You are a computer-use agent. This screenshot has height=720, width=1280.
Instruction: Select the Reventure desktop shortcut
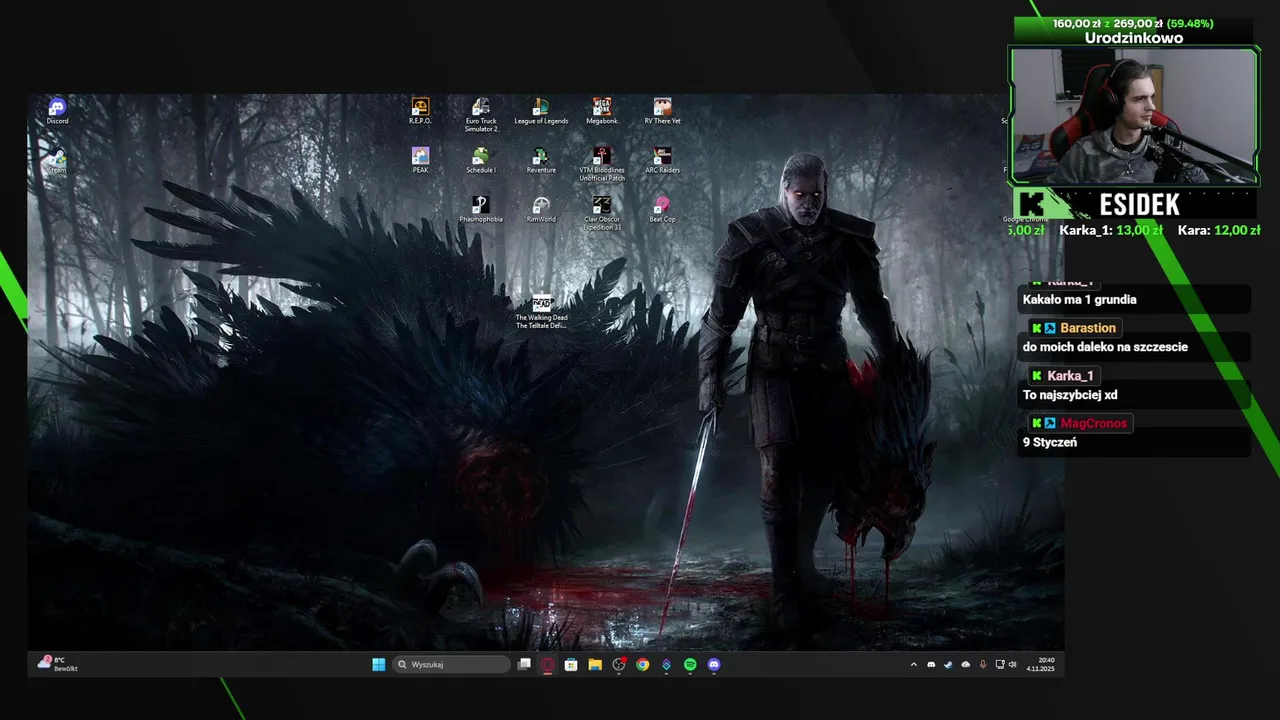coord(541,160)
